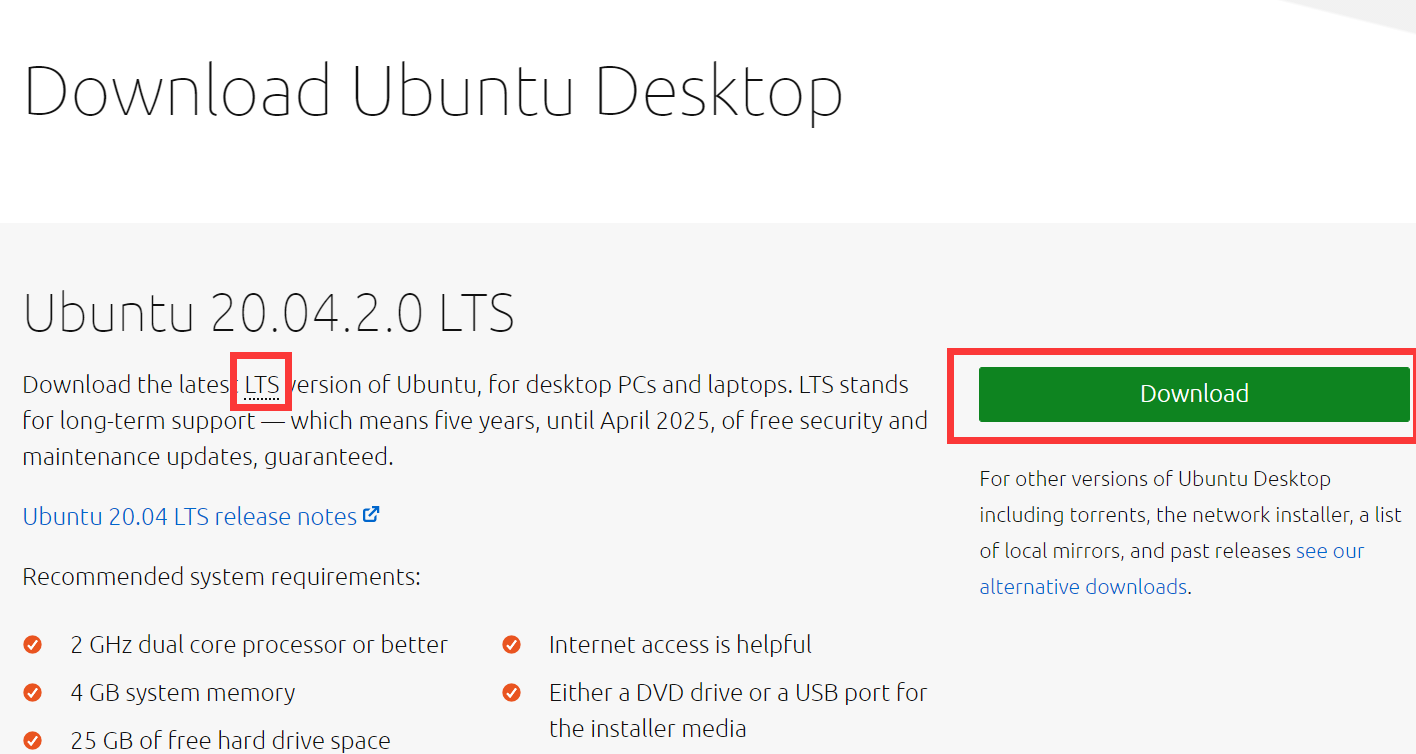Viewport: 1416px width, 754px height.
Task: Click the checkmark icon beside processor requirement
Action: (32, 644)
